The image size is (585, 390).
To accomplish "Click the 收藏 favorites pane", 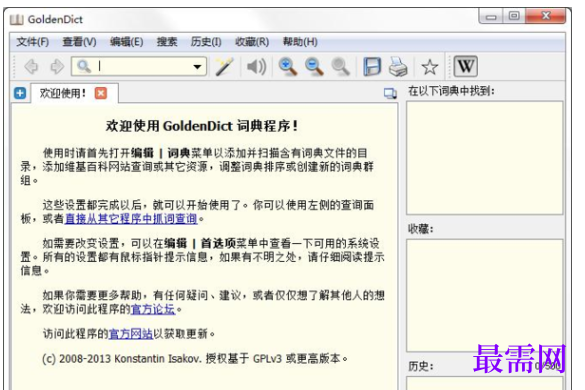I will [485, 295].
